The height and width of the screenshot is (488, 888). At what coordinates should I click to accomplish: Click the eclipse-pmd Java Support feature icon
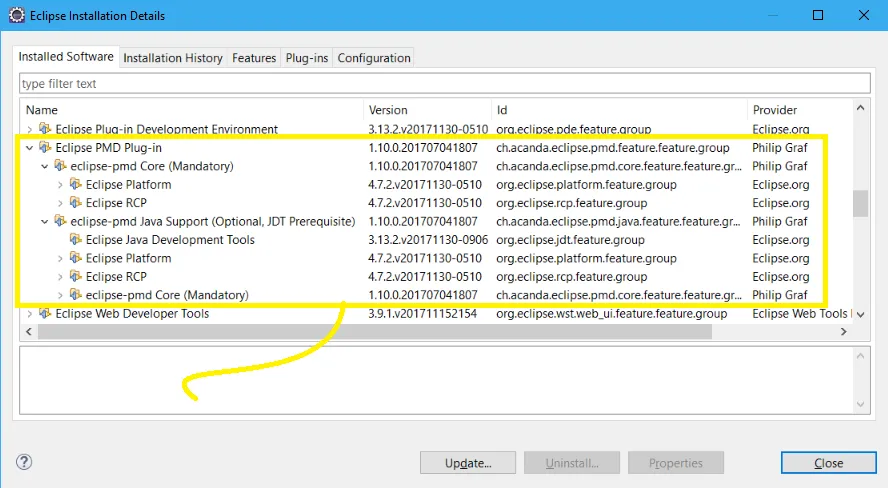pyautogui.click(x=60, y=221)
